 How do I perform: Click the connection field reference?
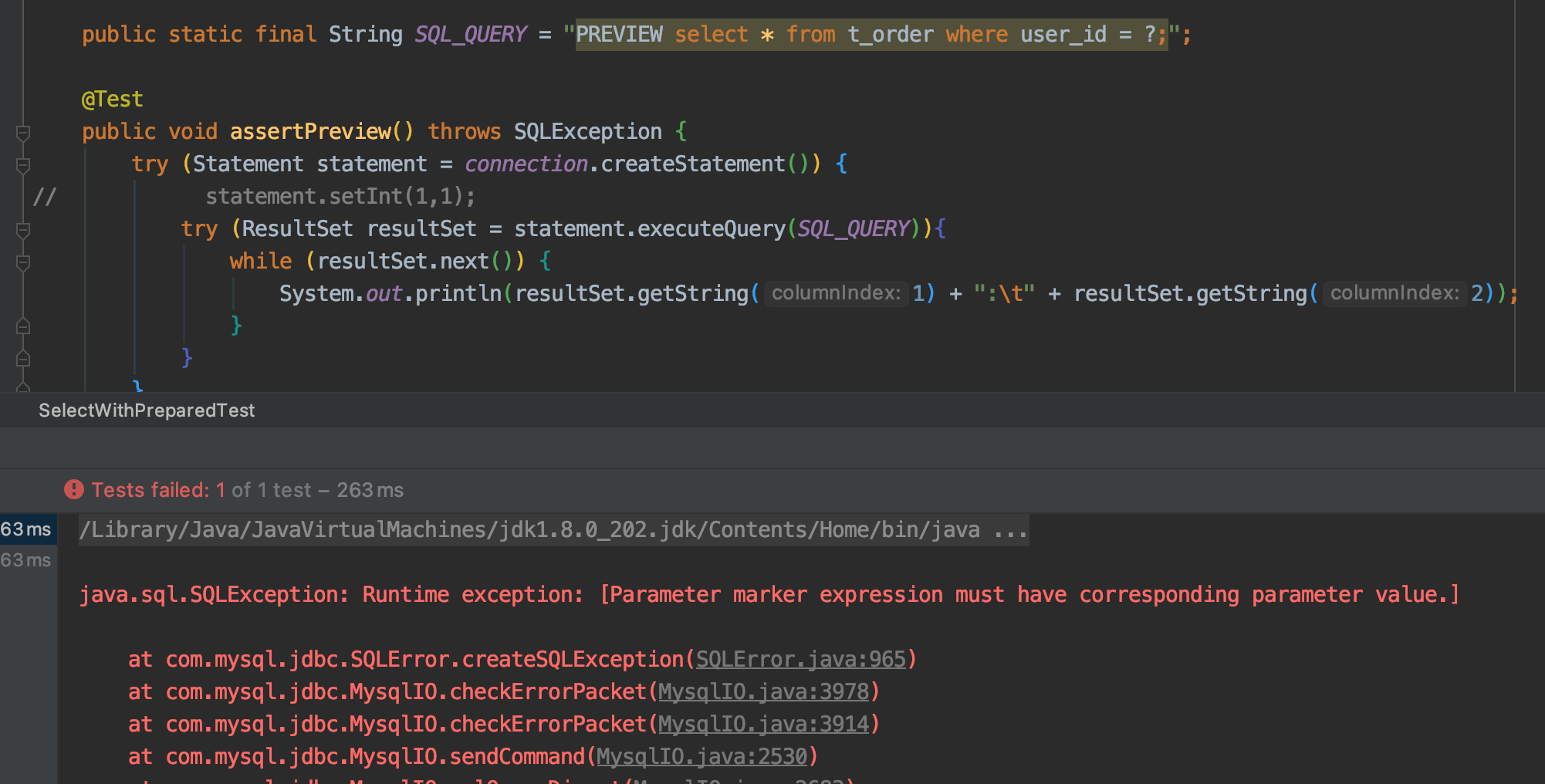pyautogui.click(x=526, y=164)
